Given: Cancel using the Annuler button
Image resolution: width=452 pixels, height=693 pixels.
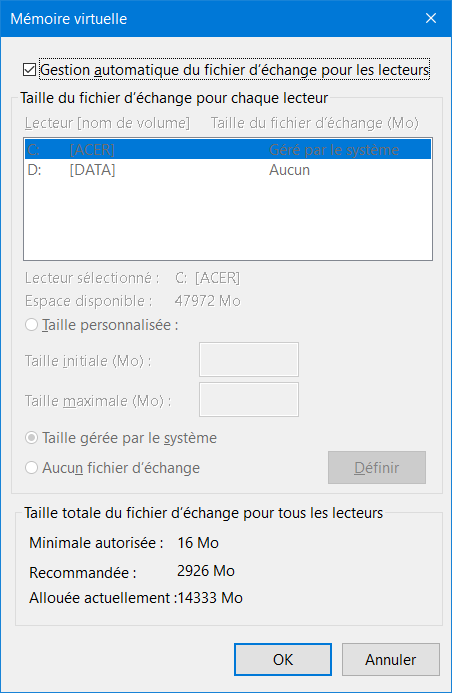Looking at the screenshot, I should click(x=391, y=659).
